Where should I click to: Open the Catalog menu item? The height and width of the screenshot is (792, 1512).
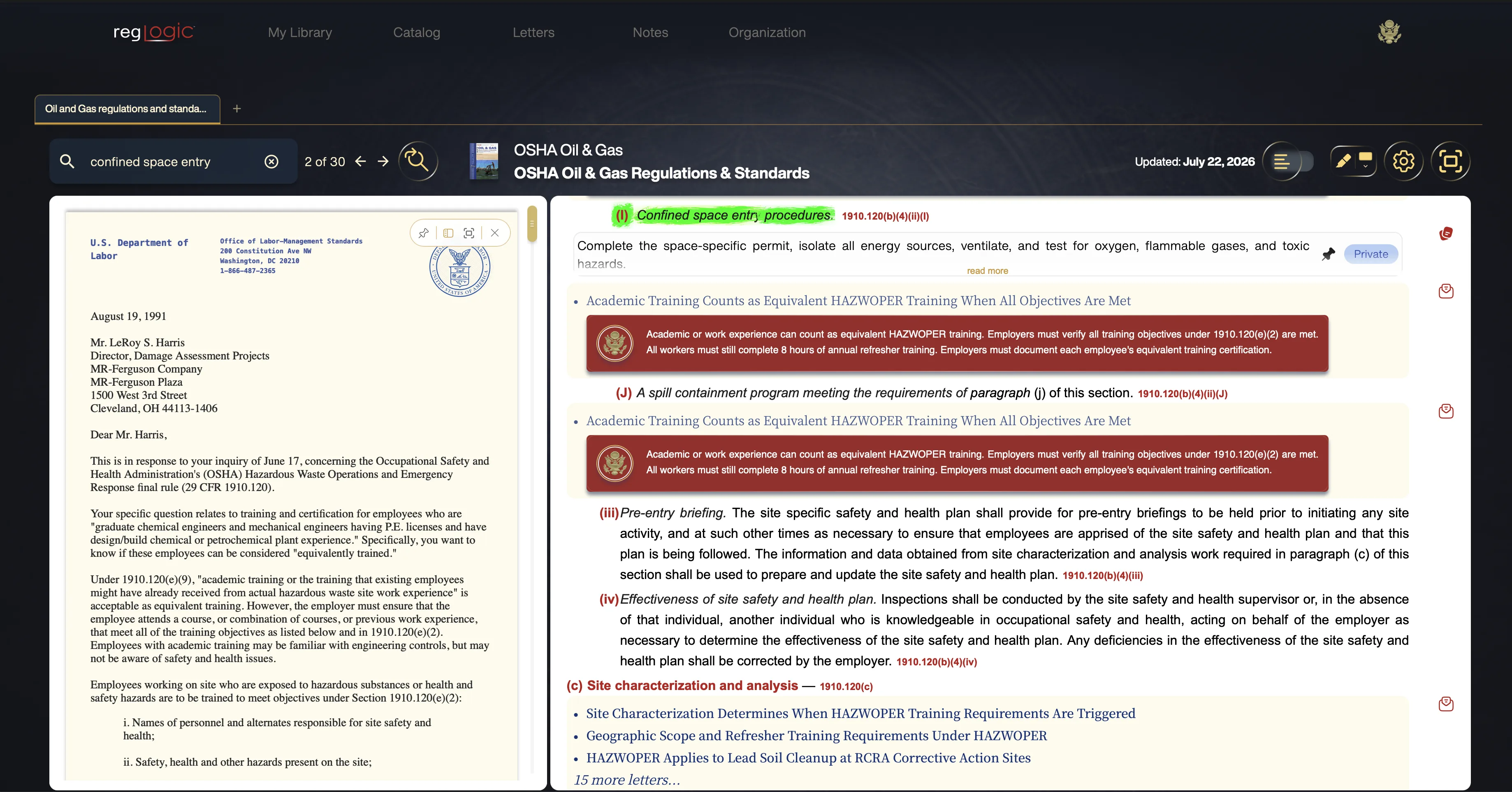[417, 32]
